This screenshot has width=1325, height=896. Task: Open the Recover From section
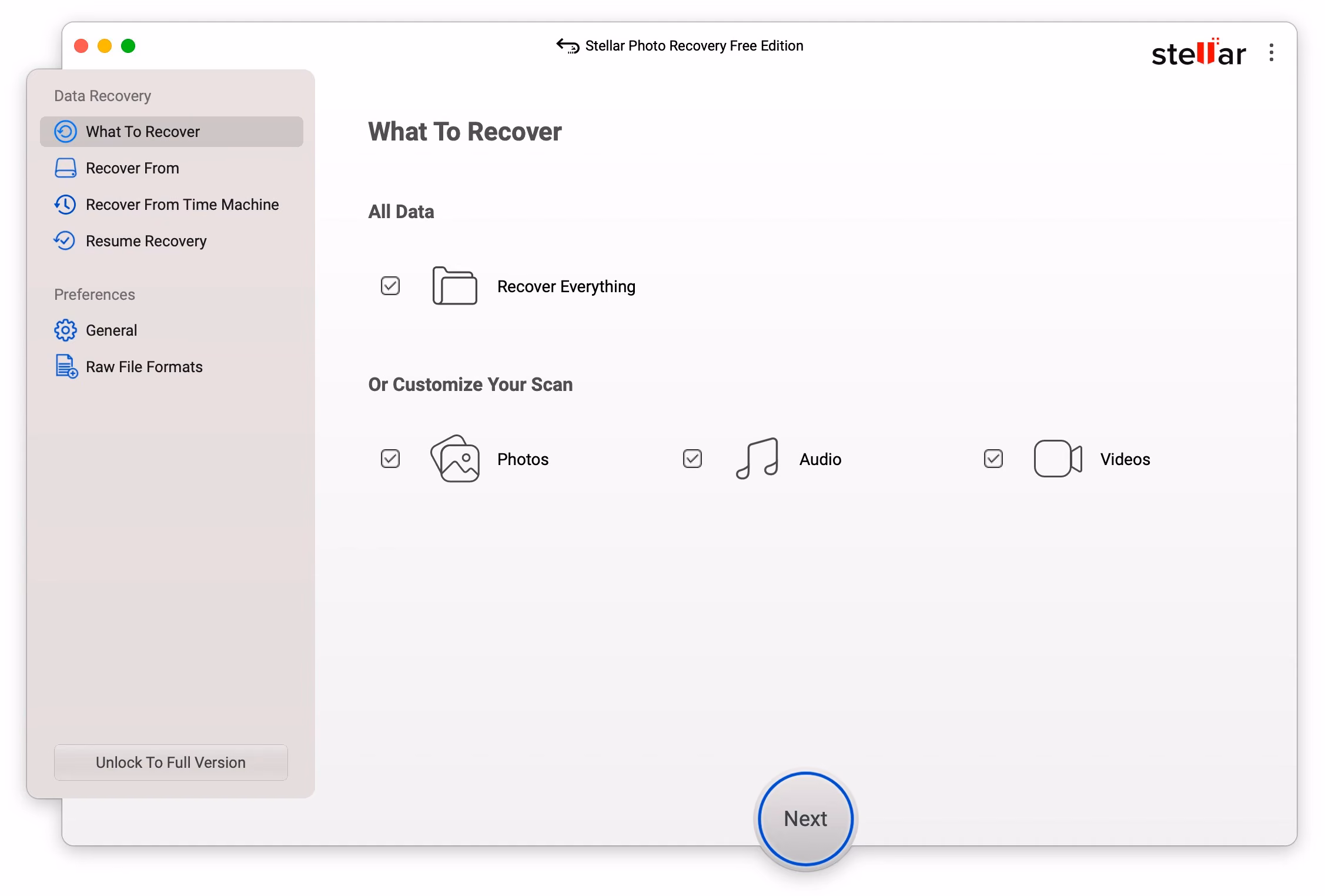172,168
